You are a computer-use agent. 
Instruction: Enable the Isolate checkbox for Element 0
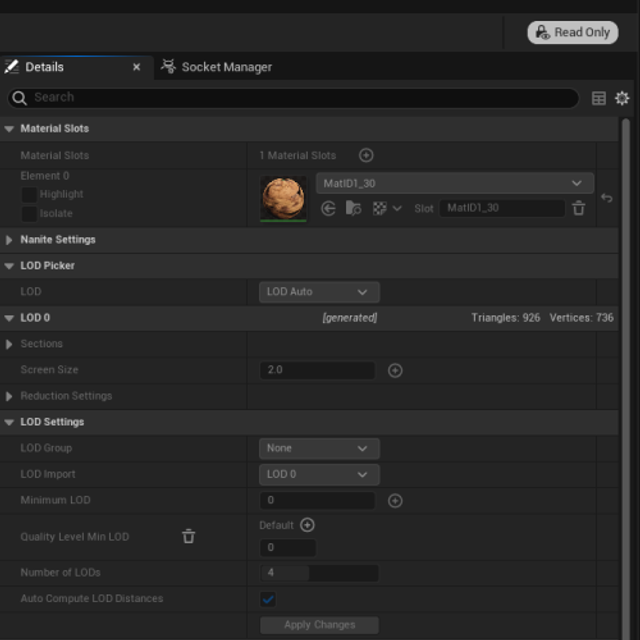point(29,213)
